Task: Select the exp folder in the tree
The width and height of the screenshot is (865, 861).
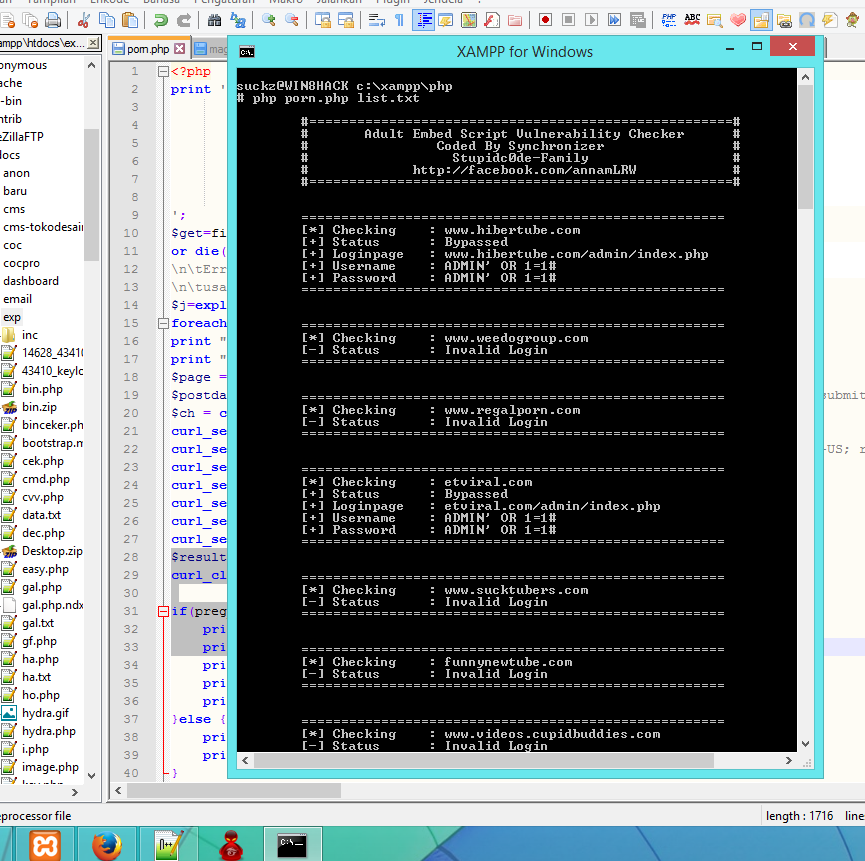Action: [12, 317]
